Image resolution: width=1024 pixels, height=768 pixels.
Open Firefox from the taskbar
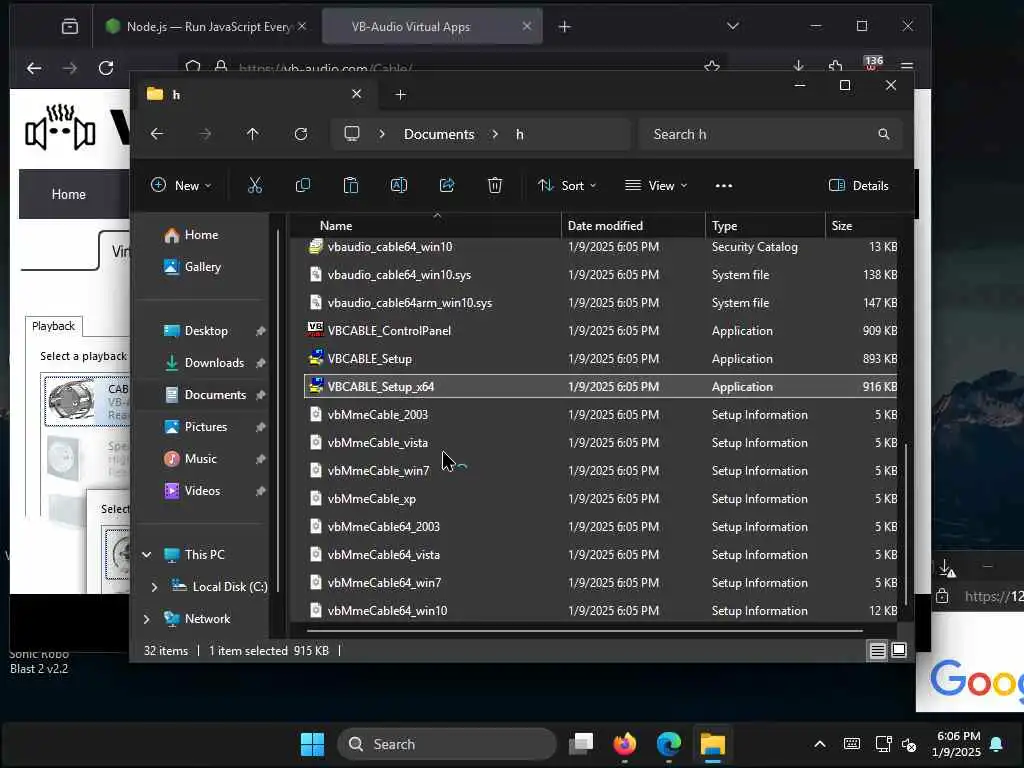click(x=625, y=744)
